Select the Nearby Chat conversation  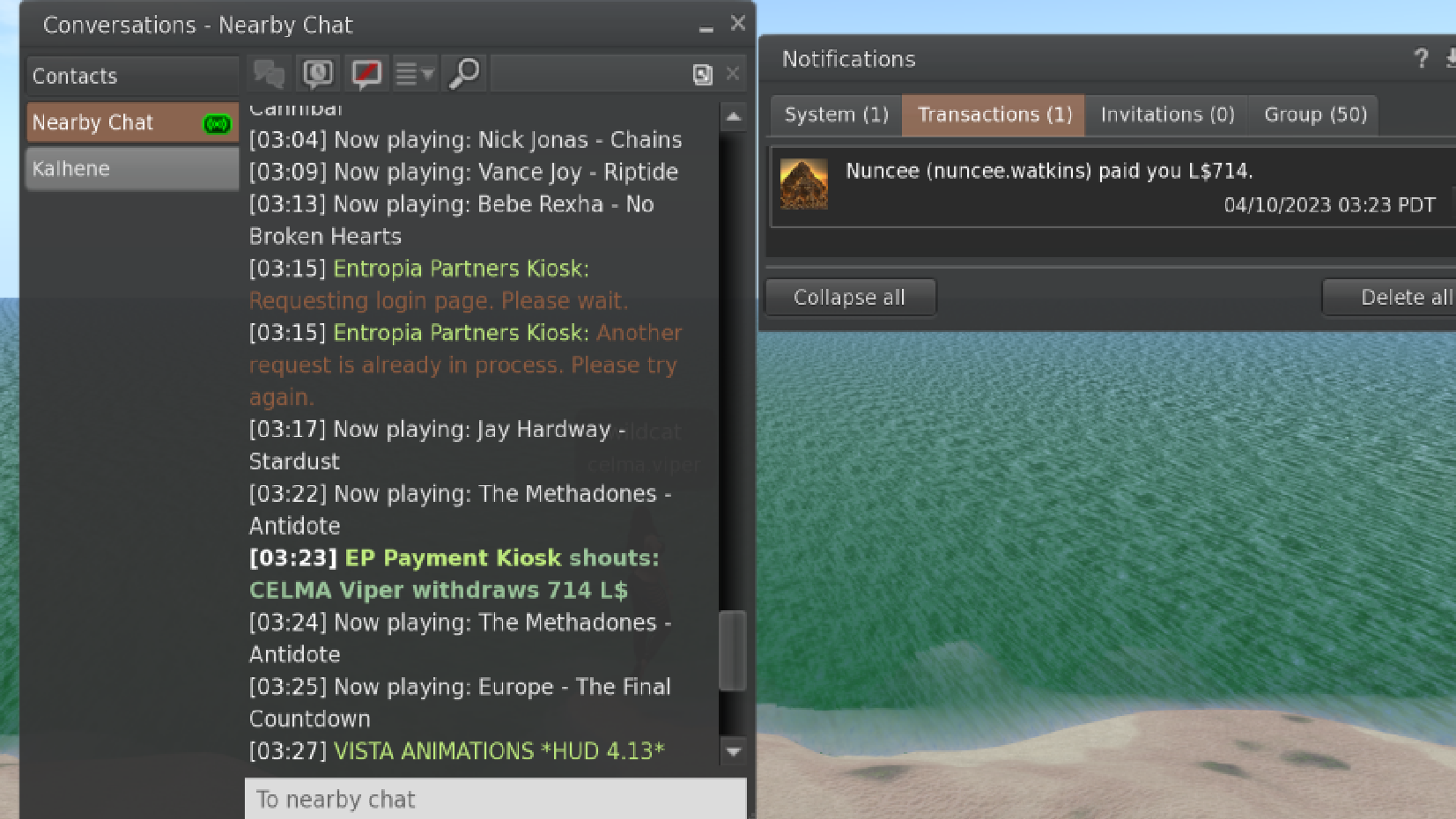133,122
